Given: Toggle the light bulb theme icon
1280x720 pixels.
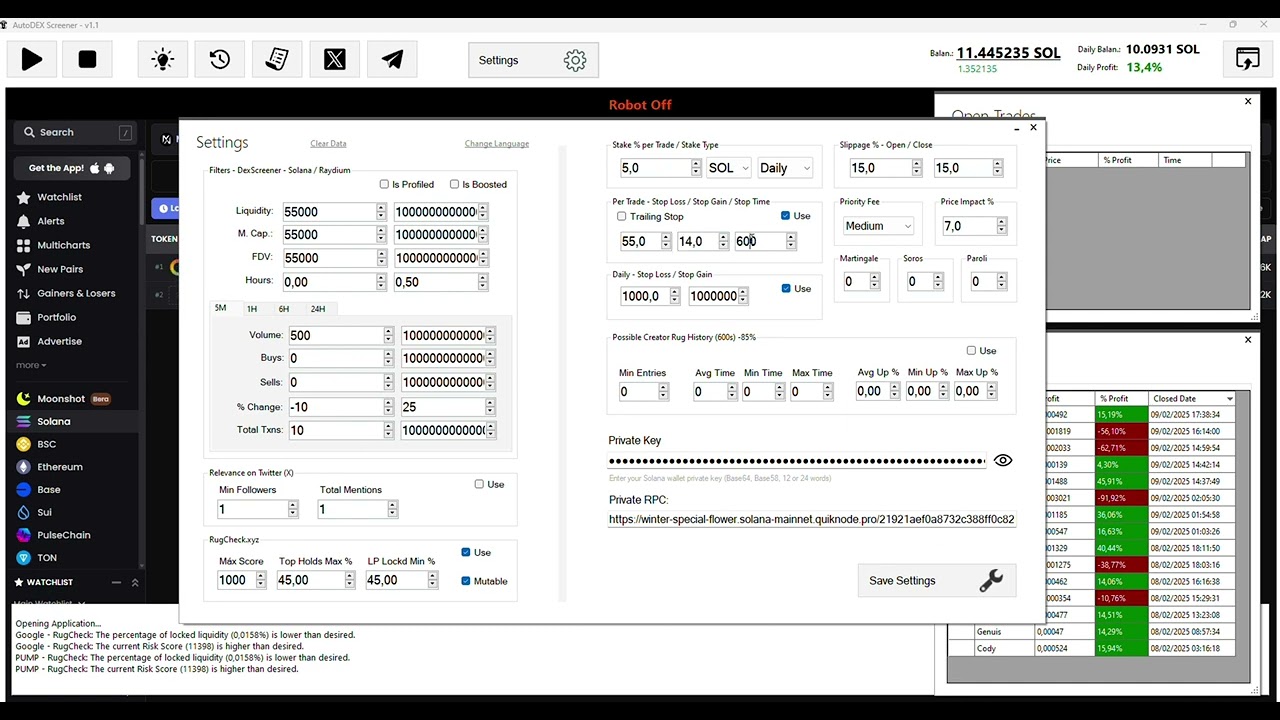Looking at the screenshot, I should [x=162, y=60].
